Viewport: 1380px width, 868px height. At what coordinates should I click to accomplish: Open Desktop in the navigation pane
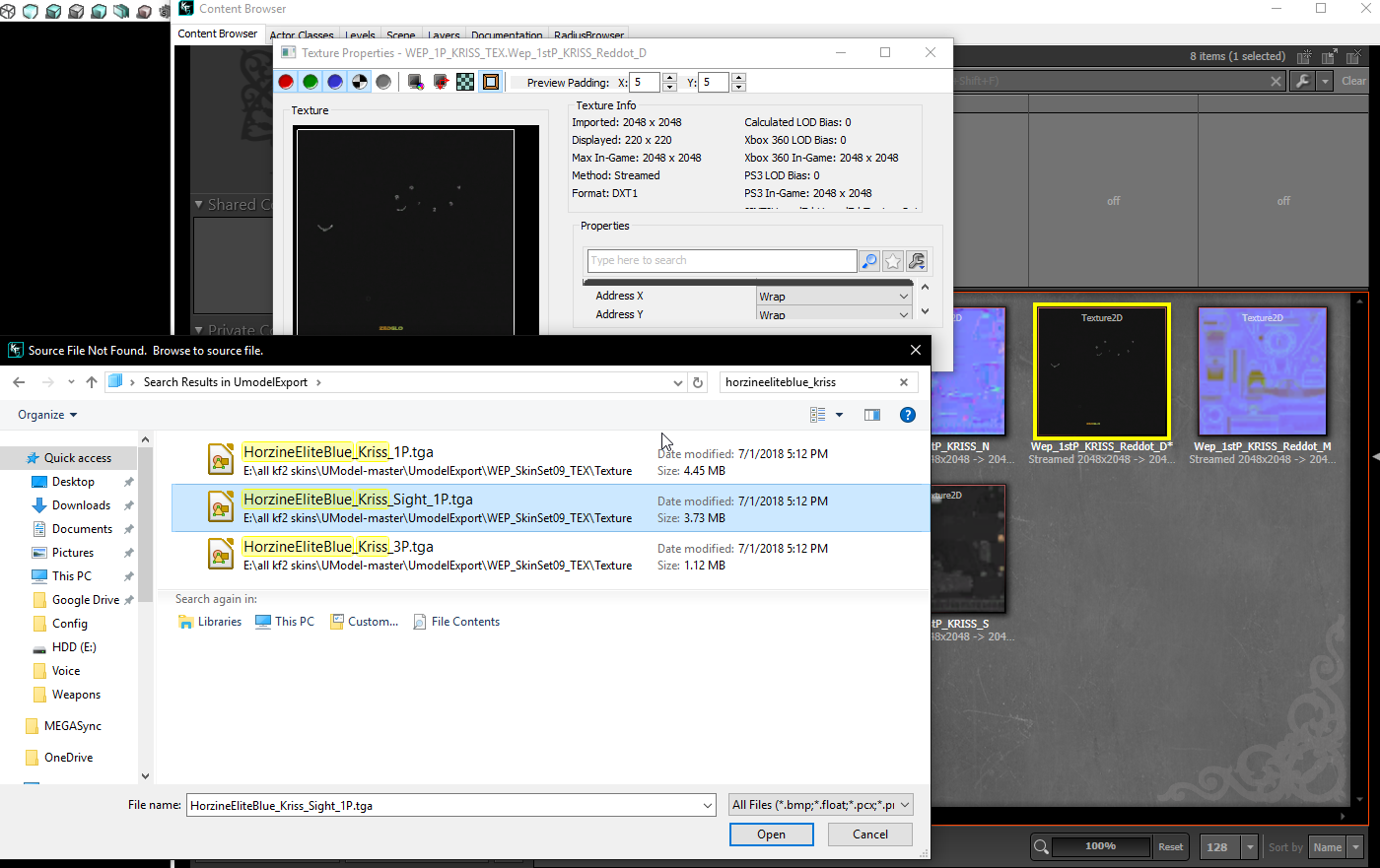73,482
